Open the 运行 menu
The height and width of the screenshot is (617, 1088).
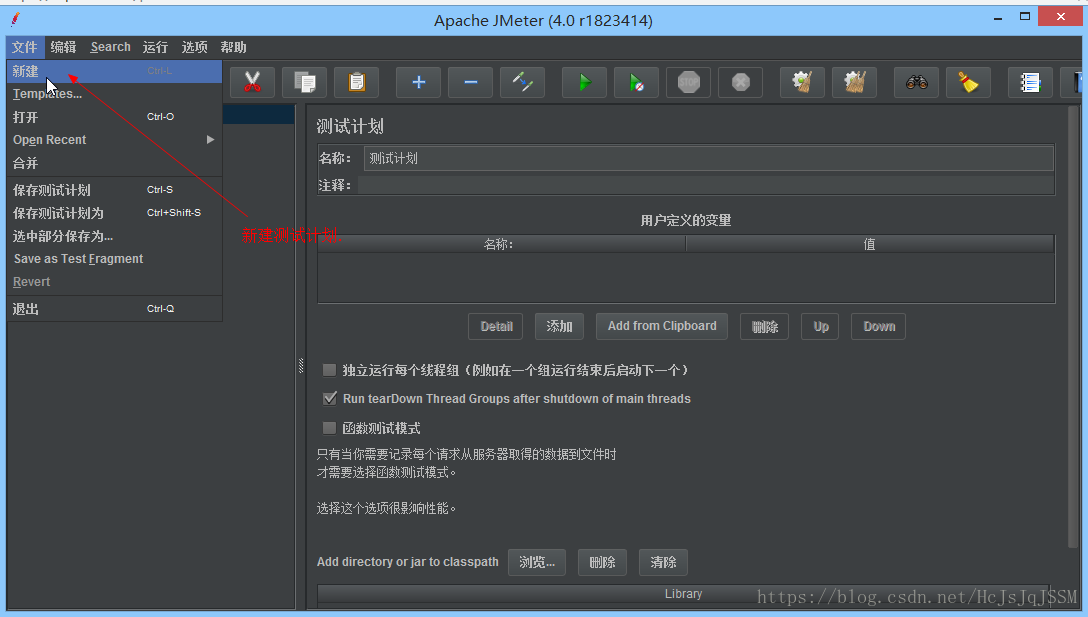point(155,47)
